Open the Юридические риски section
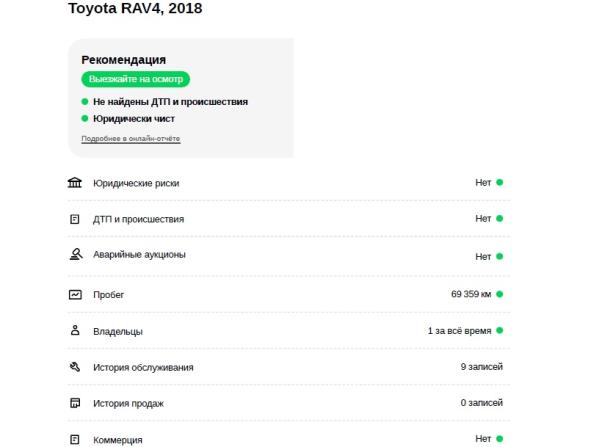This screenshot has width=591, height=447. click(x=136, y=183)
